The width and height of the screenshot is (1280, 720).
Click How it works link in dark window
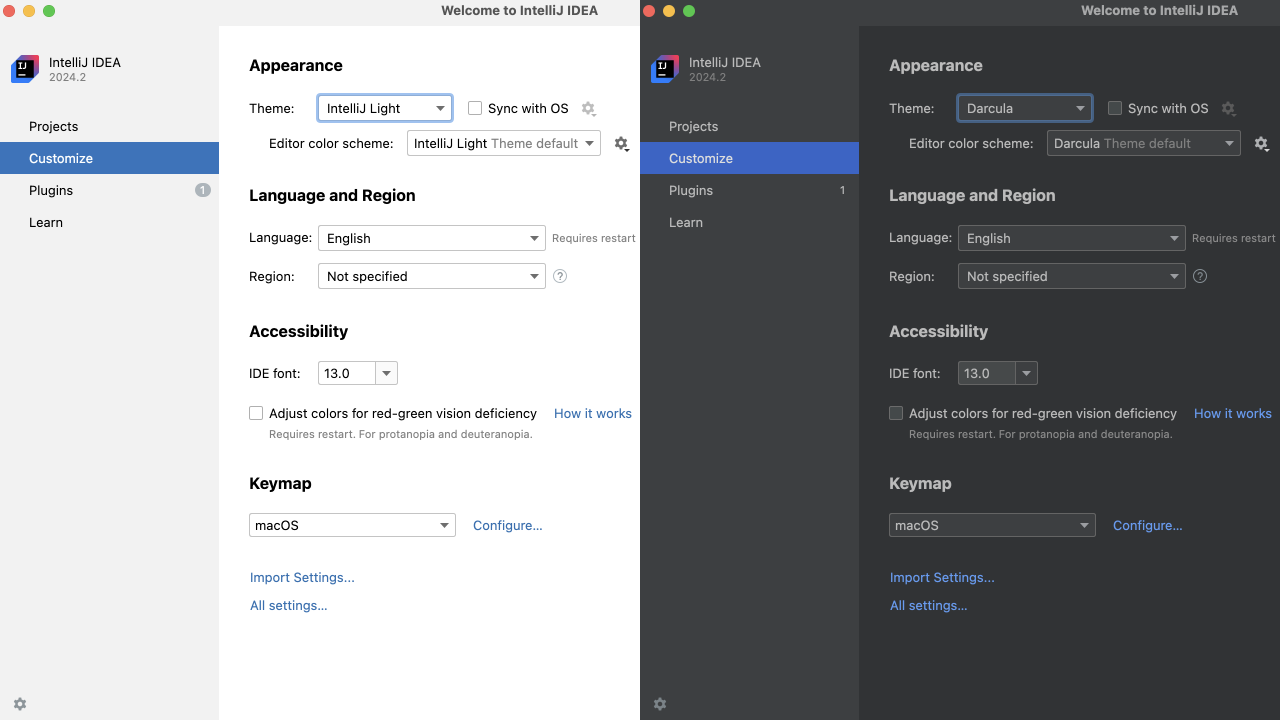click(1233, 413)
